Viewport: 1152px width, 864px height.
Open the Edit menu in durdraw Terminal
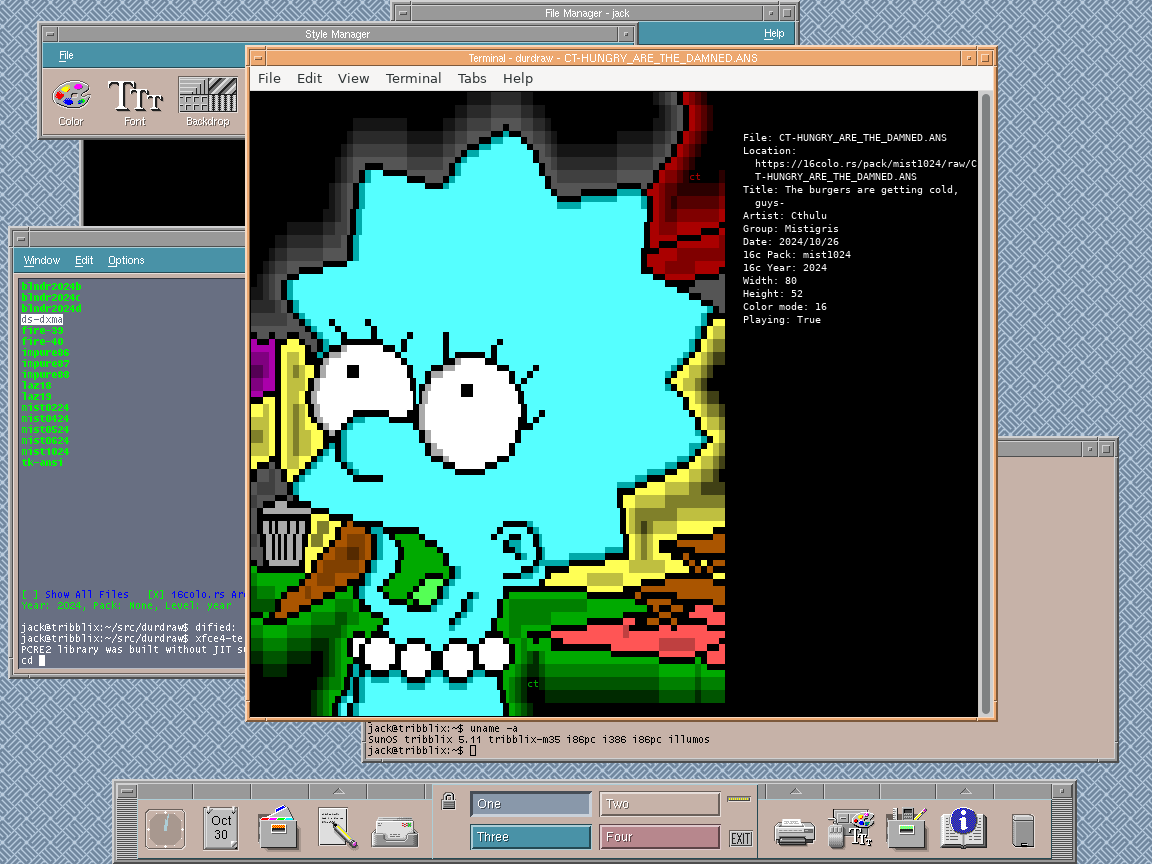309,79
